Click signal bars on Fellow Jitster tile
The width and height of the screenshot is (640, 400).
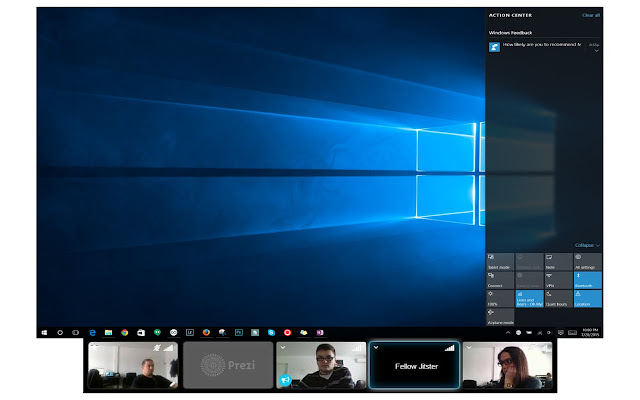[x=449, y=348]
